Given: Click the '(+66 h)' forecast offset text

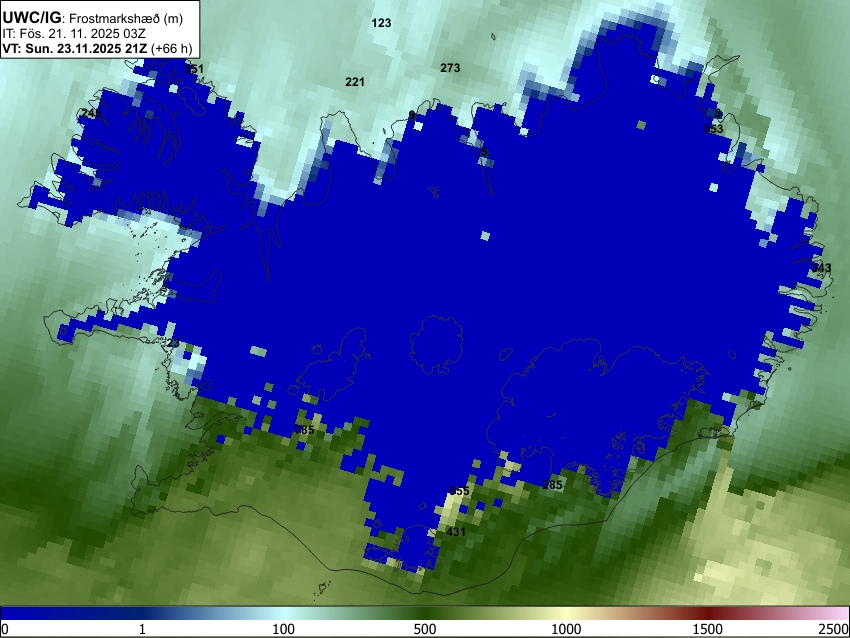Looking at the screenshot, I should click(x=171, y=49).
